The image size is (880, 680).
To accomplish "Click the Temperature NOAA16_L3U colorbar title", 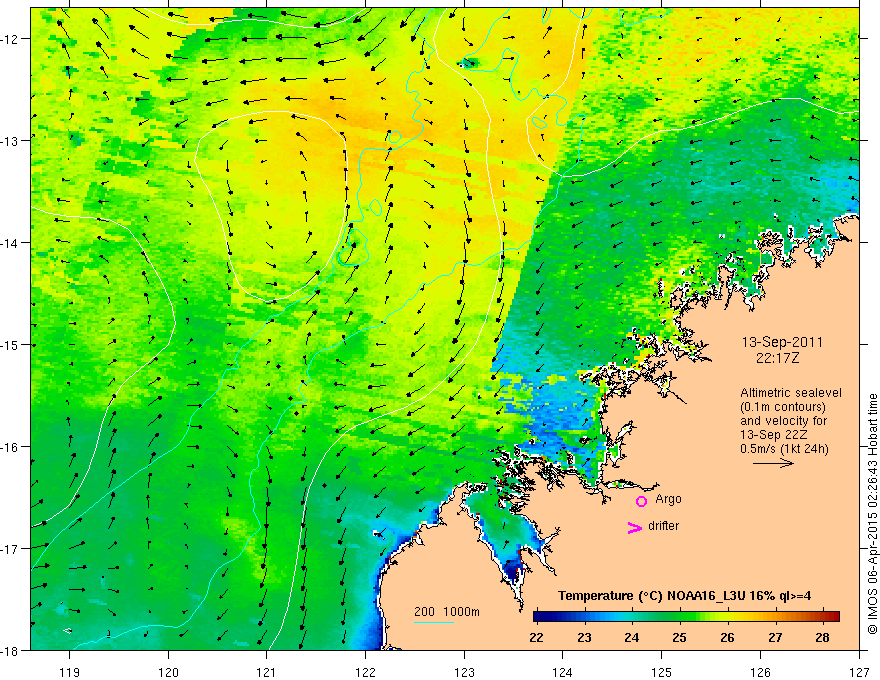I will pos(685,596).
